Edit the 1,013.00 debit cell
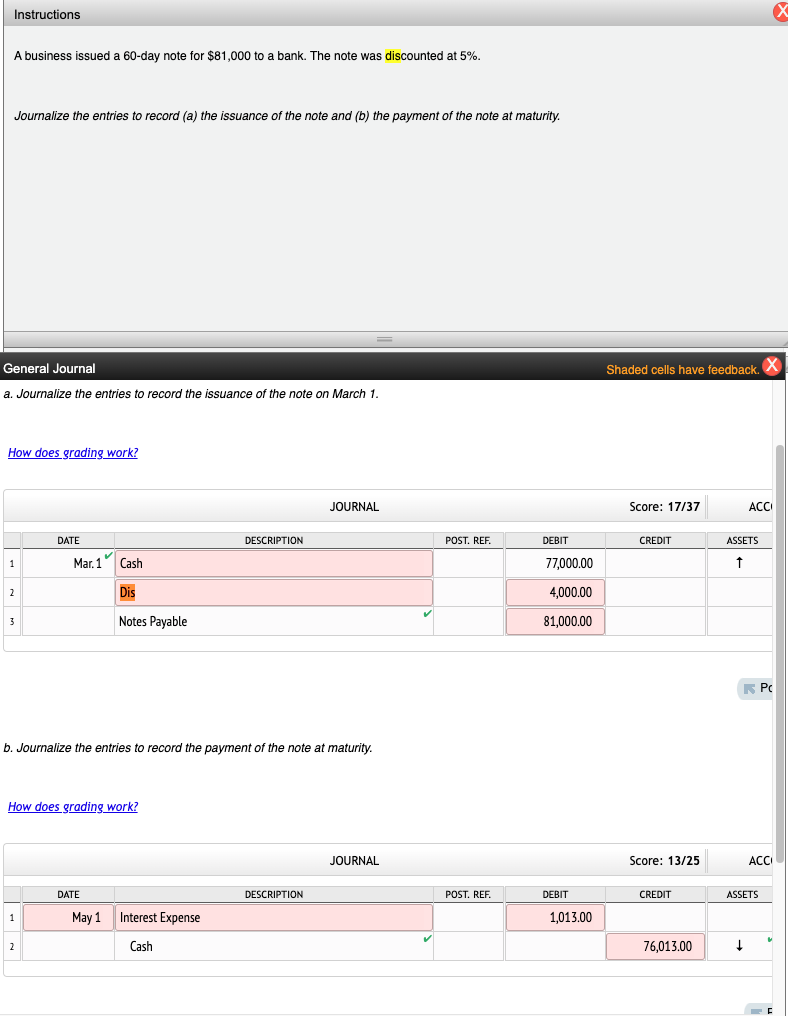The image size is (788, 1016). pos(555,918)
